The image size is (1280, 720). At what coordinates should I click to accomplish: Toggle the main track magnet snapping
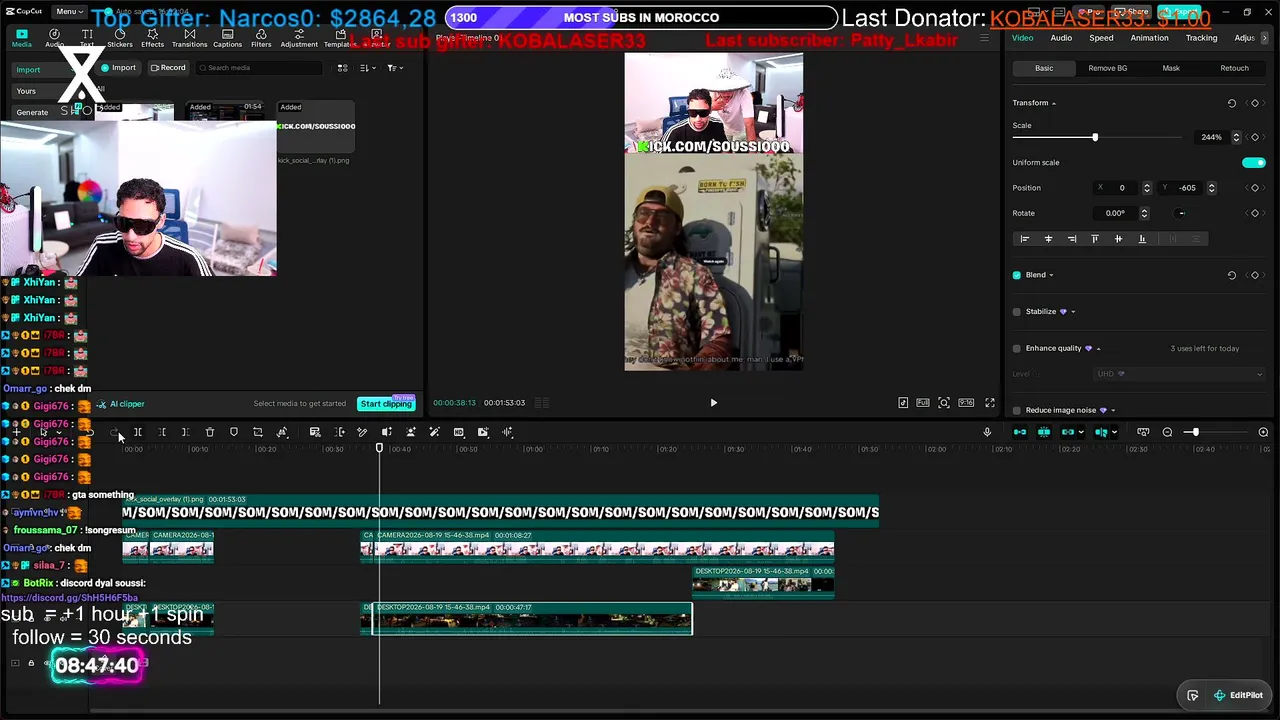click(1020, 432)
